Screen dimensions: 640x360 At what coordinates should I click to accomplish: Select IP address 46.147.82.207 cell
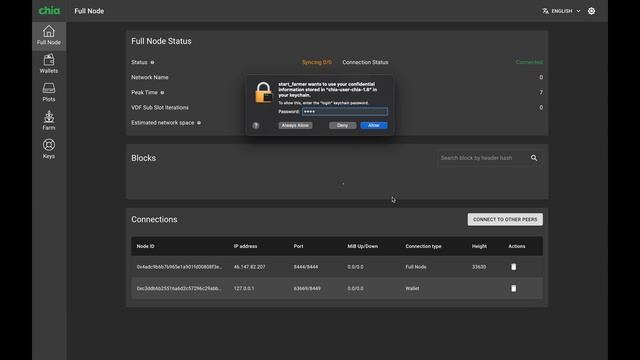tap(249, 267)
